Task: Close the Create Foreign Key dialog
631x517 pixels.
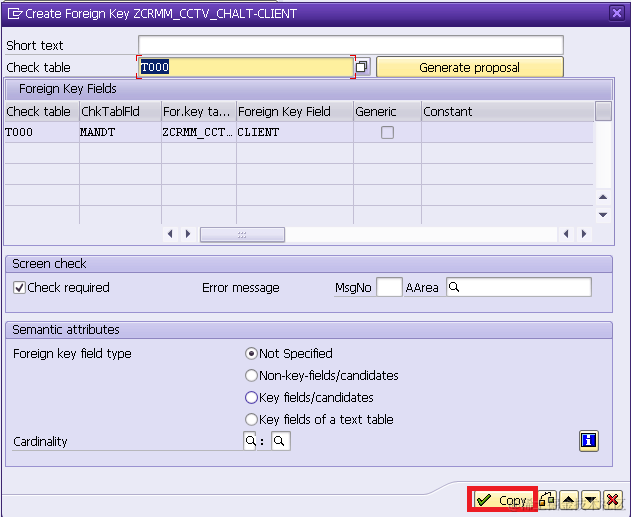Action: pos(617,13)
